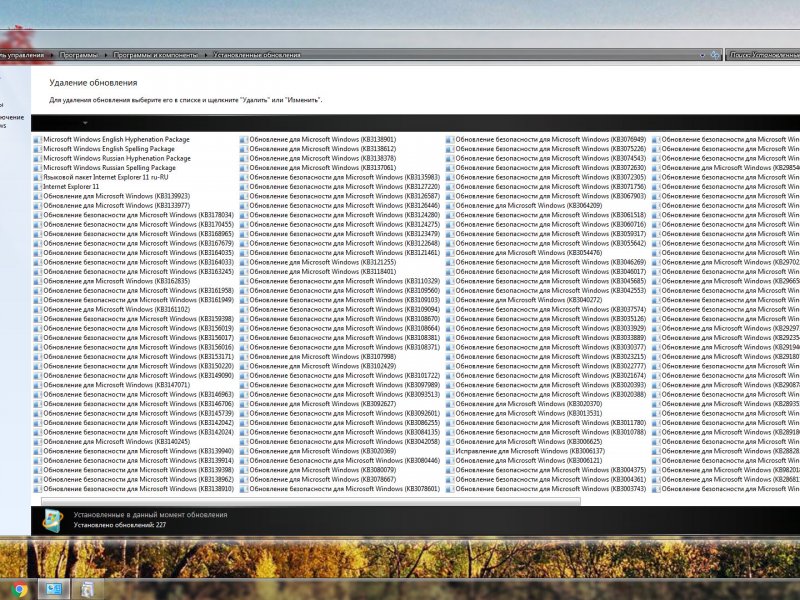Image resolution: width=800 pixels, height=600 pixels.
Task: Click the icon next to update KB3092627
Action: (x=243, y=404)
